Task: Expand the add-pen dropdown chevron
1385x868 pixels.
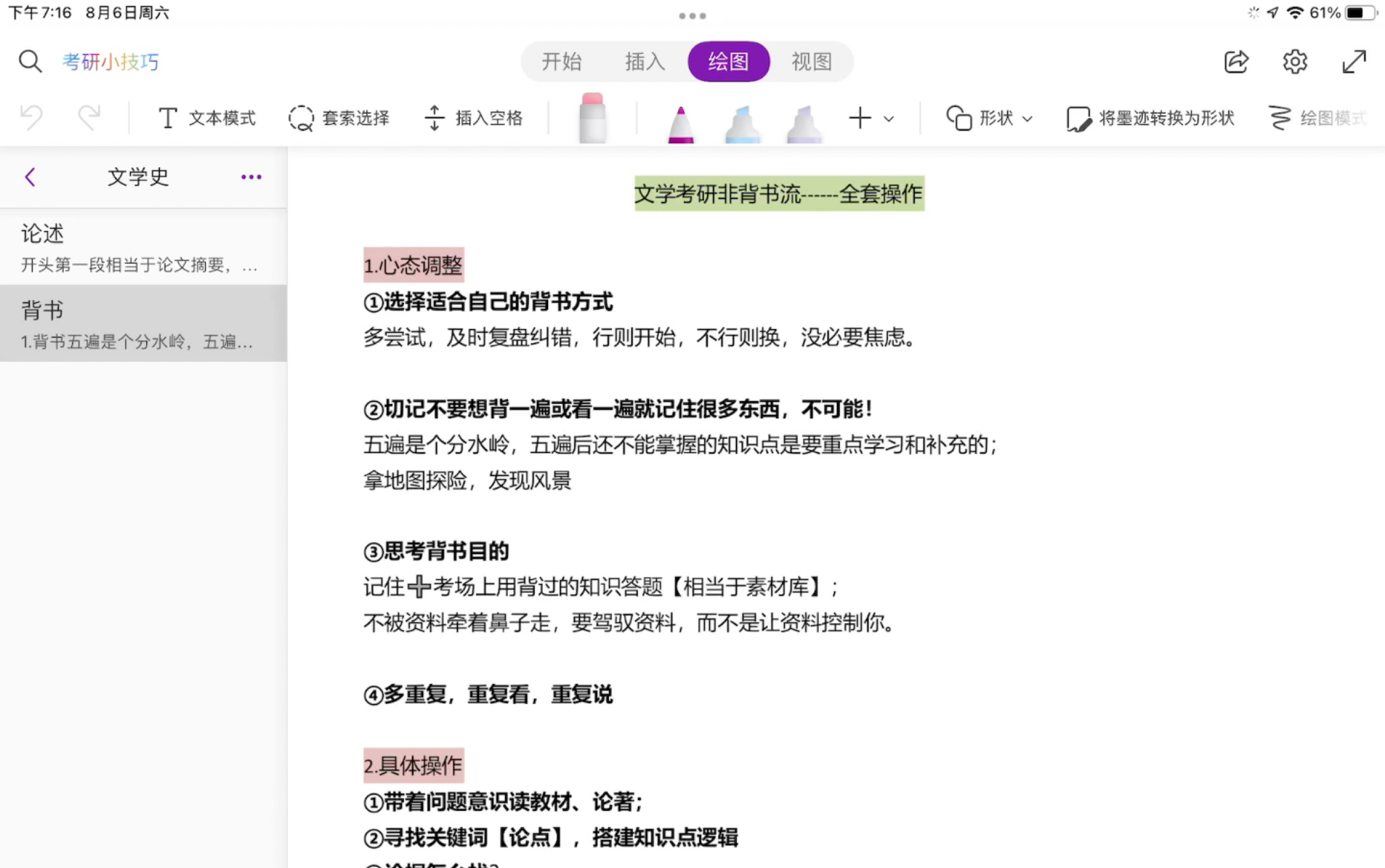Action: click(888, 119)
